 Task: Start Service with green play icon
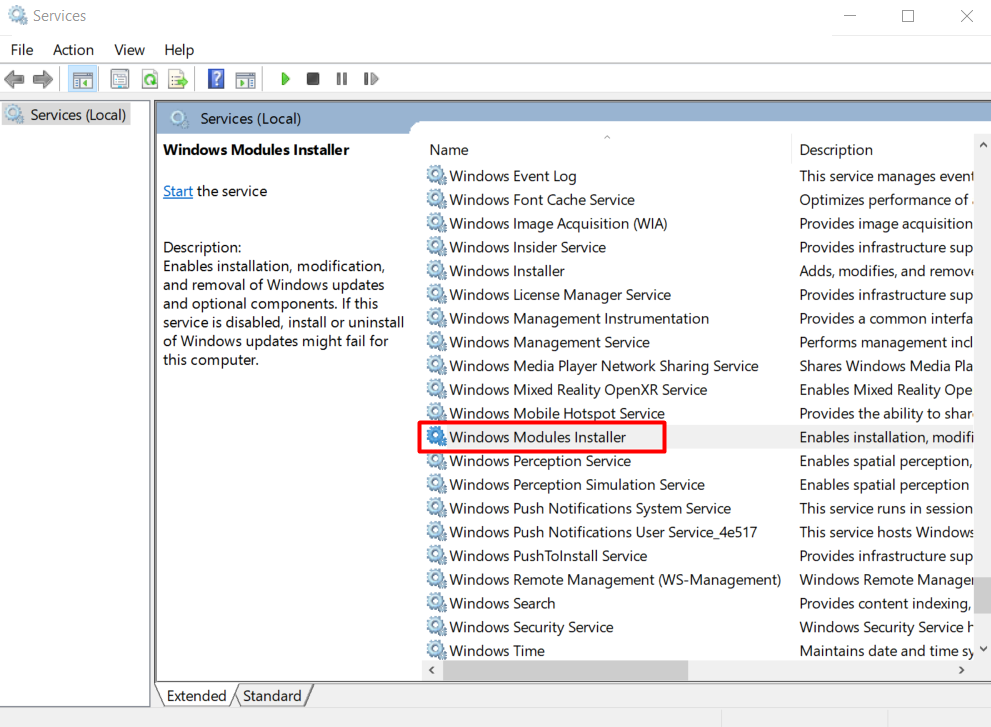(x=285, y=79)
